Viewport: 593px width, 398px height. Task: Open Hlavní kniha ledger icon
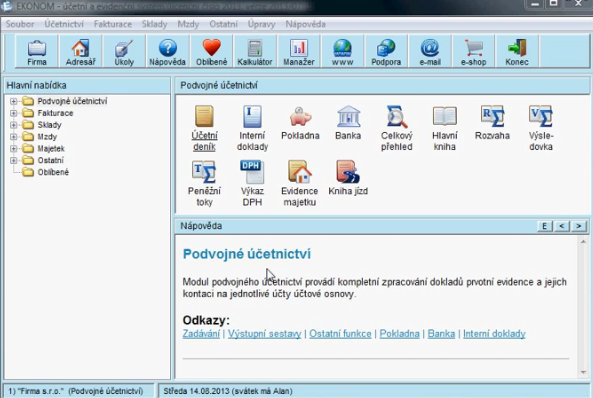(x=445, y=128)
